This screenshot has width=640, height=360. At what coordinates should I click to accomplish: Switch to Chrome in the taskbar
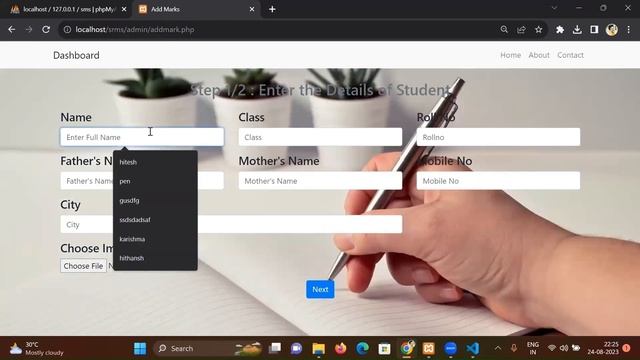point(407,348)
